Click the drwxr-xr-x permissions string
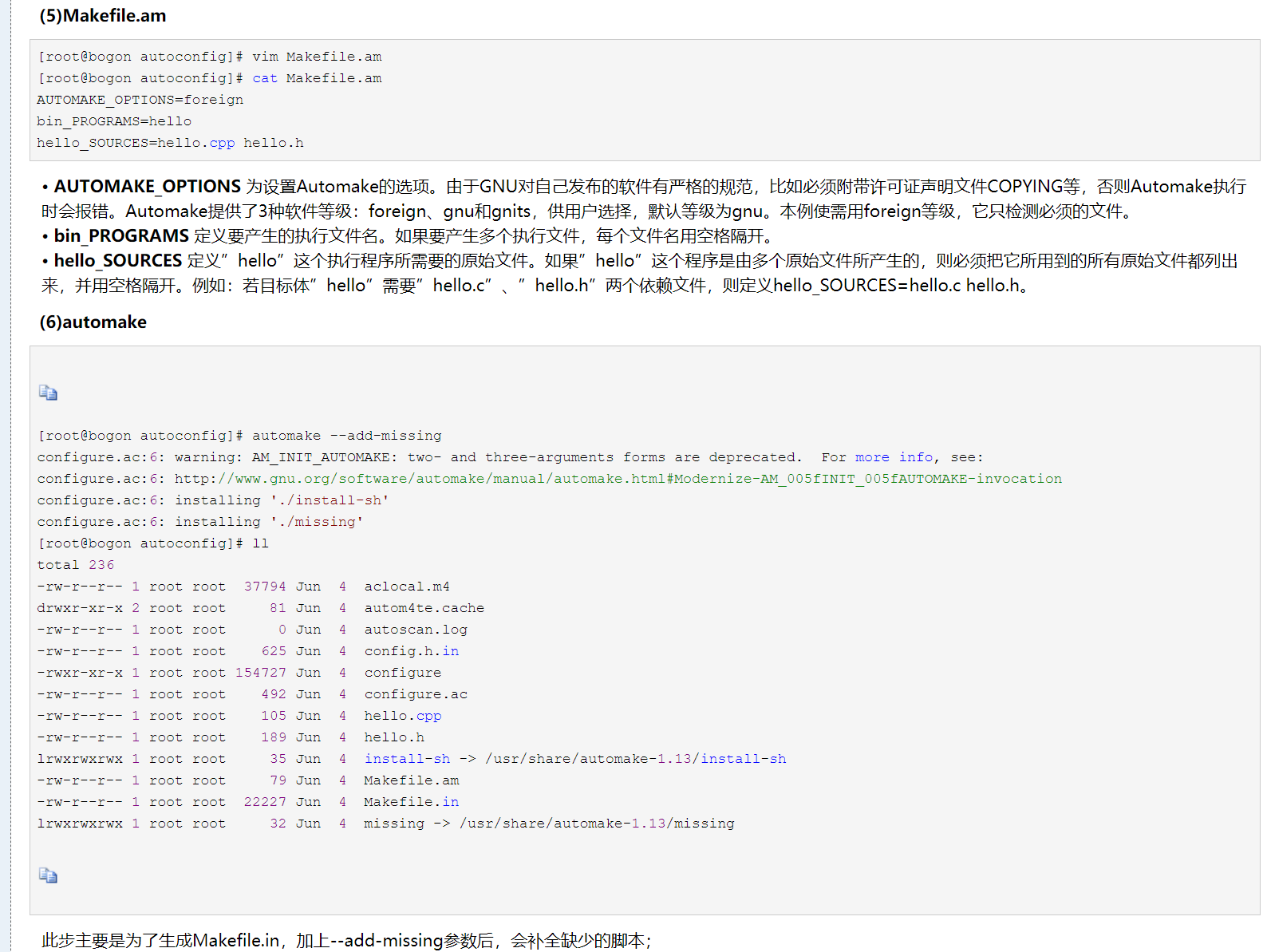 pyautogui.click(x=80, y=608)
